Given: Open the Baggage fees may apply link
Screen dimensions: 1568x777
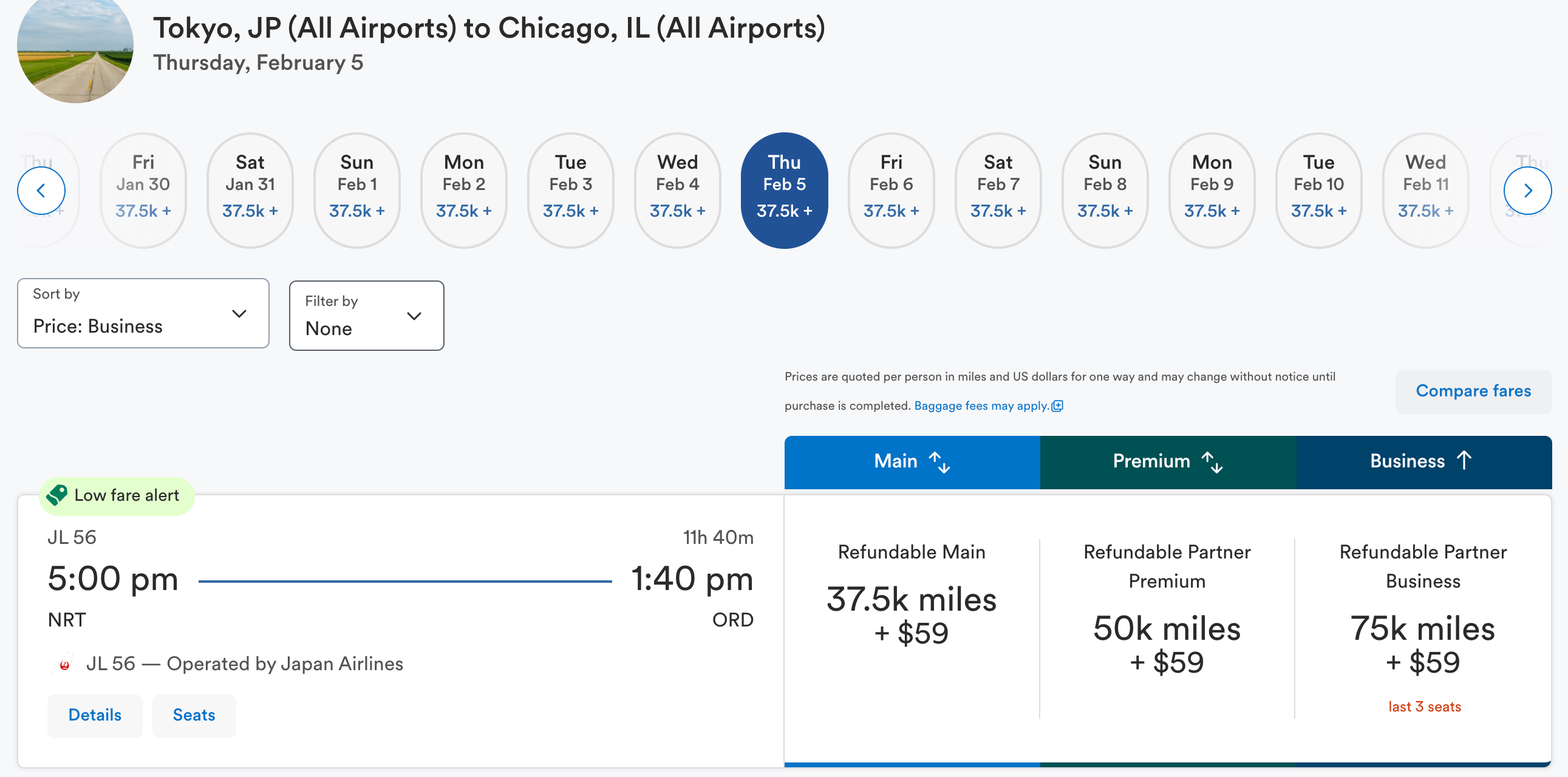Looking at the screenshot, I should pyautogui.click(x=981, y=407).
